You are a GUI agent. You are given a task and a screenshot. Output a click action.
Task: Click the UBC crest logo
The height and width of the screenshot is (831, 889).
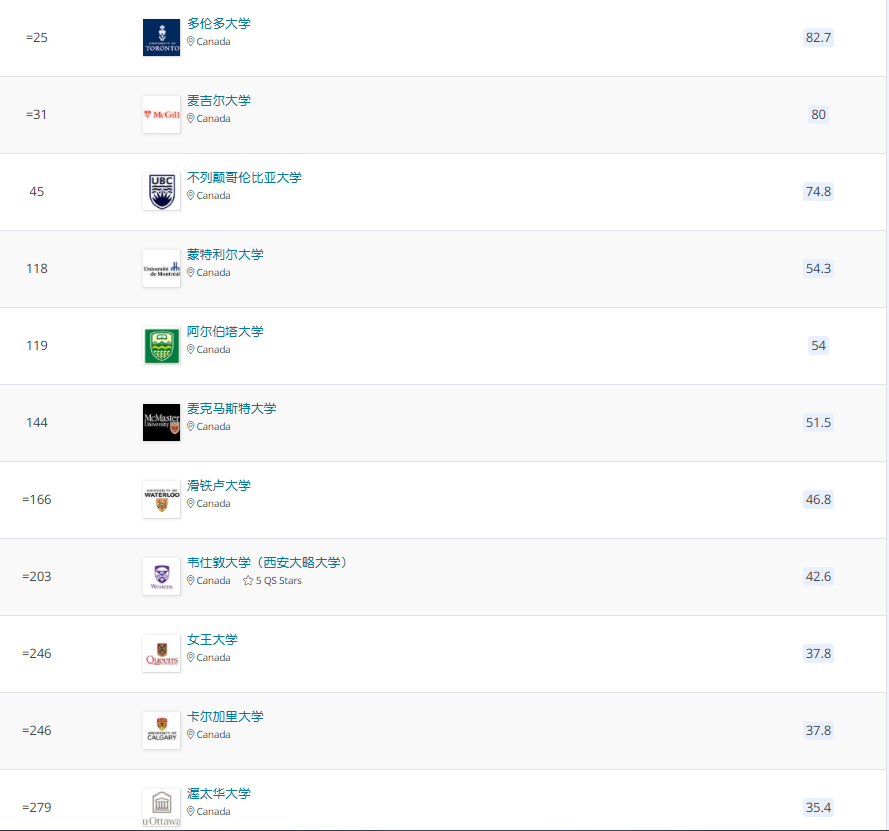click(162, 192)
